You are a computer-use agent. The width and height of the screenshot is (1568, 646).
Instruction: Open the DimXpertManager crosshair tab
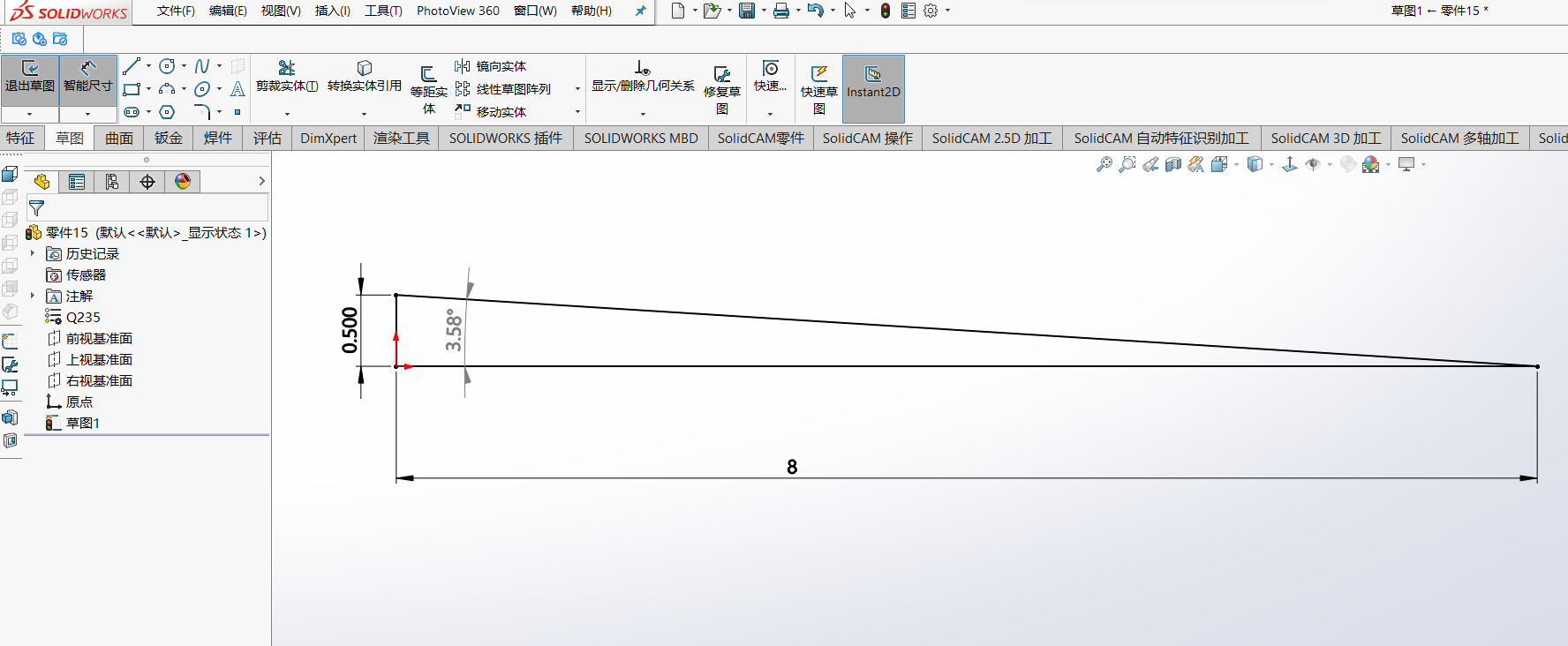click(x=147, y=182)
